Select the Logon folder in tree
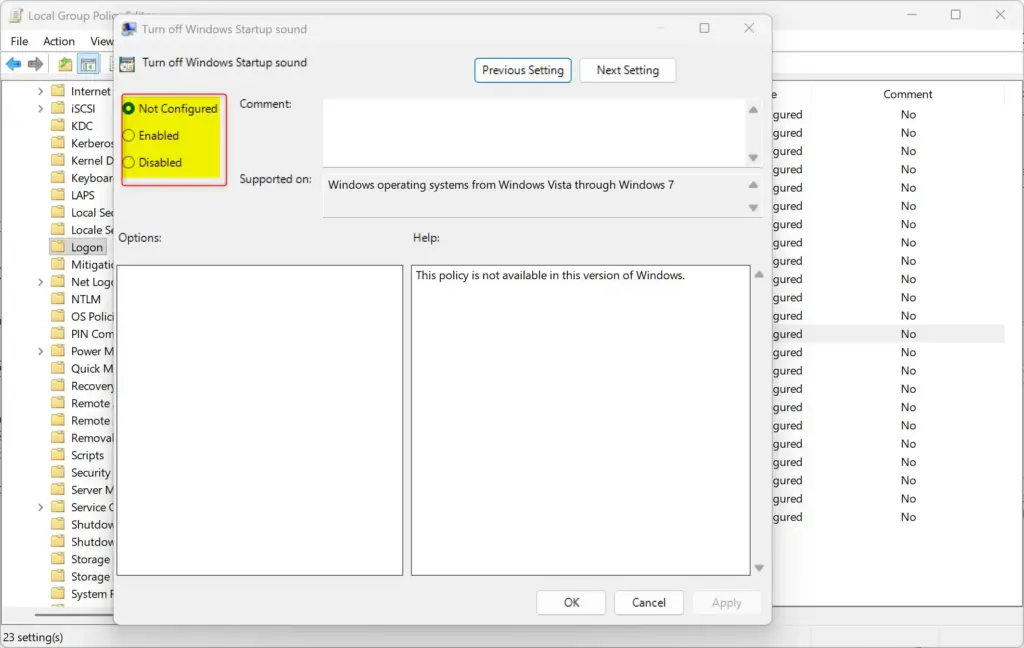1024x648 pixels. 86,248
